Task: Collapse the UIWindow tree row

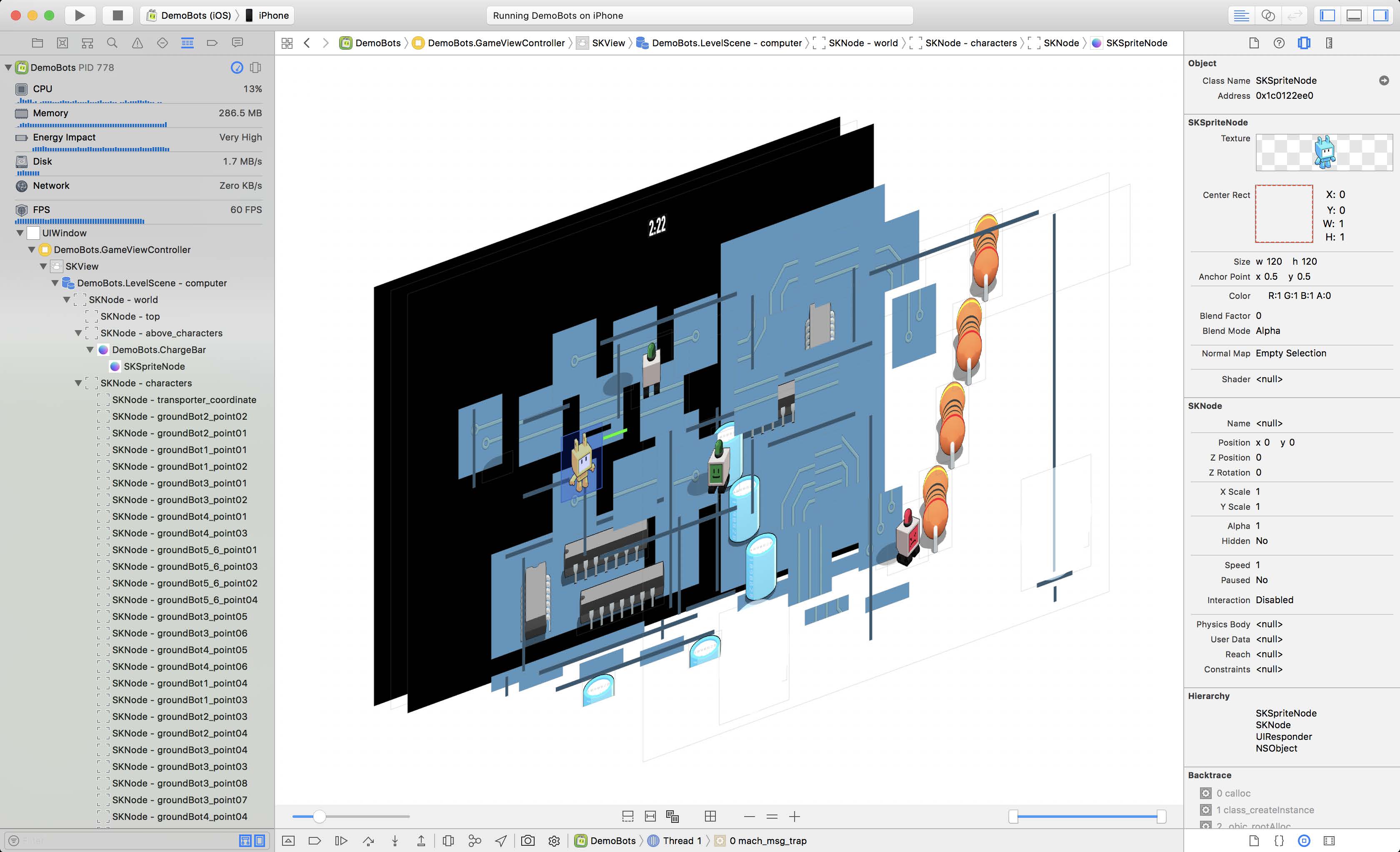Action: click(20, 233)
